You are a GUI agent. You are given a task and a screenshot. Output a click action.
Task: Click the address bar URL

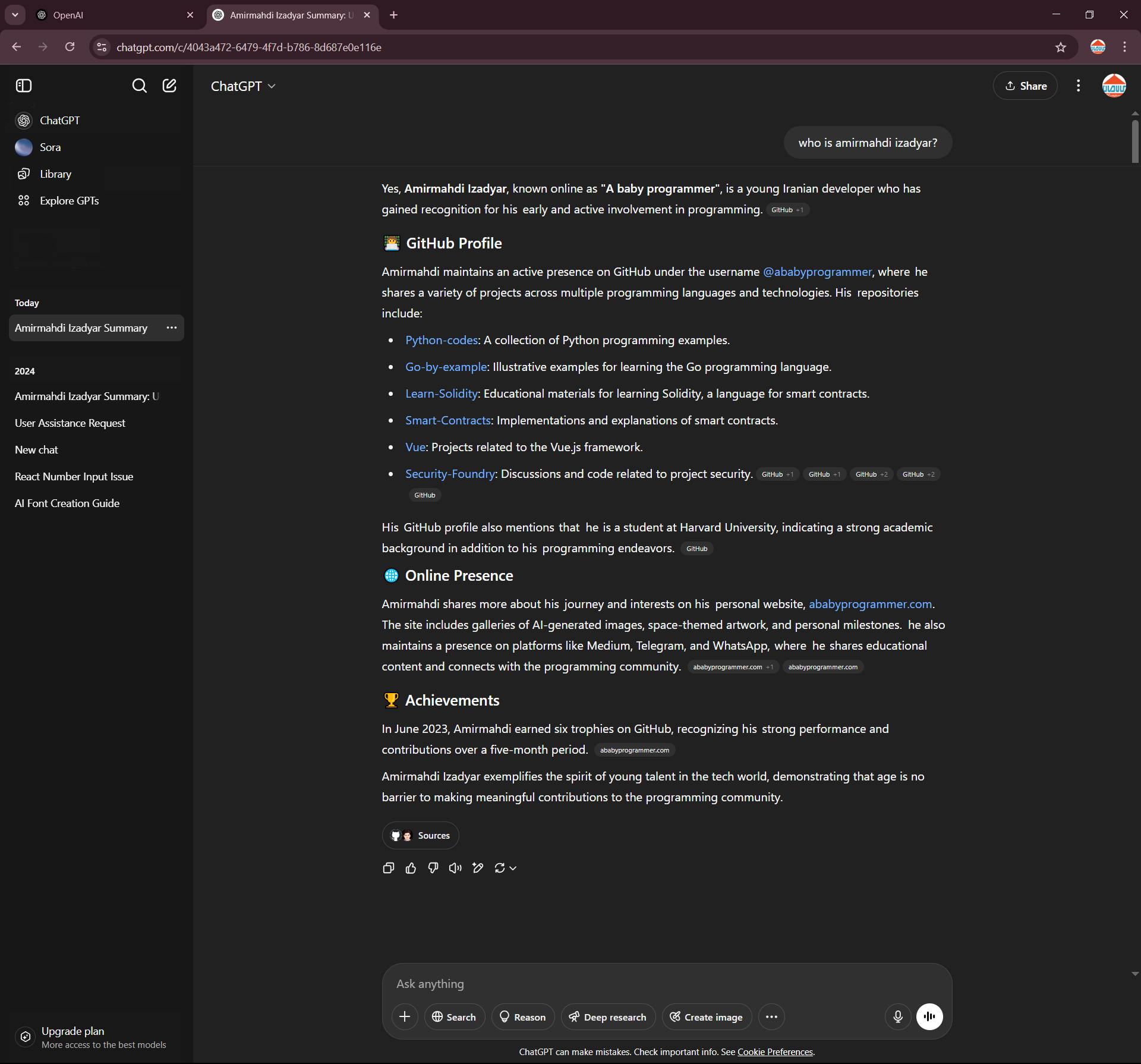(x=248, y=47)
